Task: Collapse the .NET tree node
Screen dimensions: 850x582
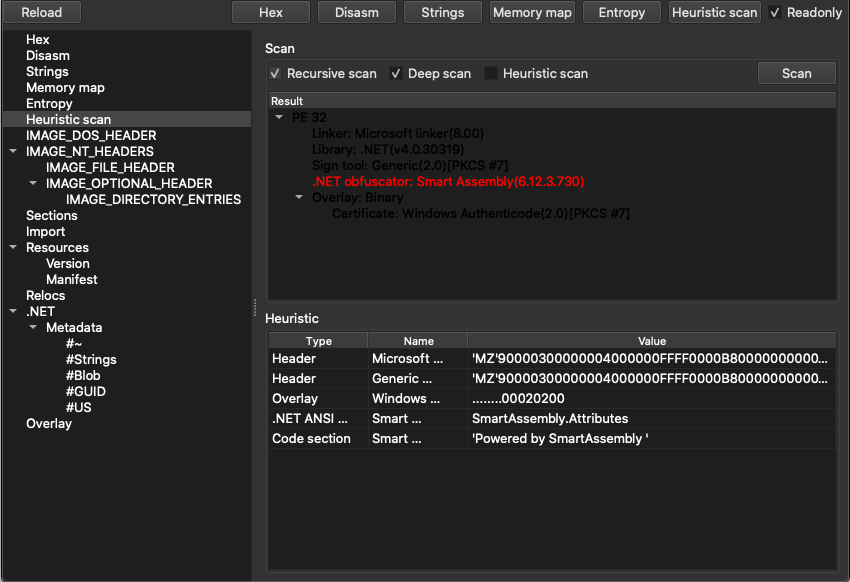Action: 14,311
